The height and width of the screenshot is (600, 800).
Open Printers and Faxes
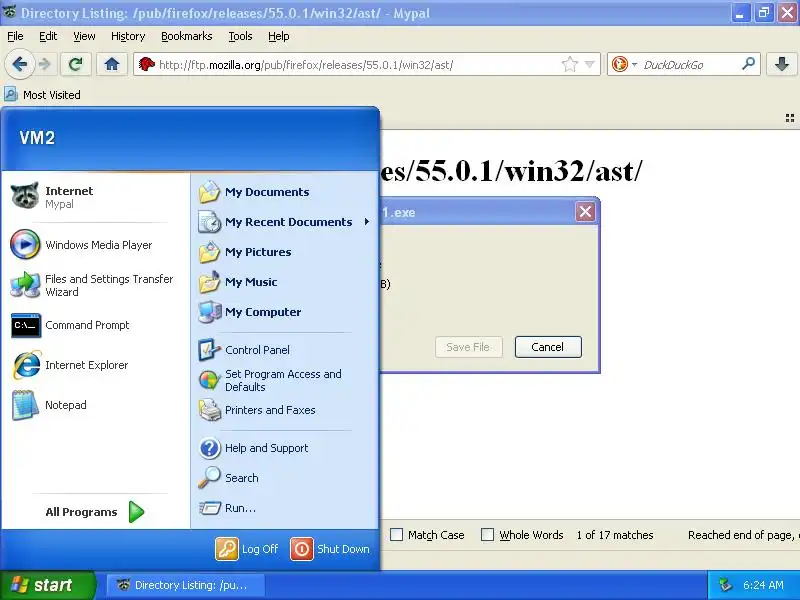click(x=285, y=410)
